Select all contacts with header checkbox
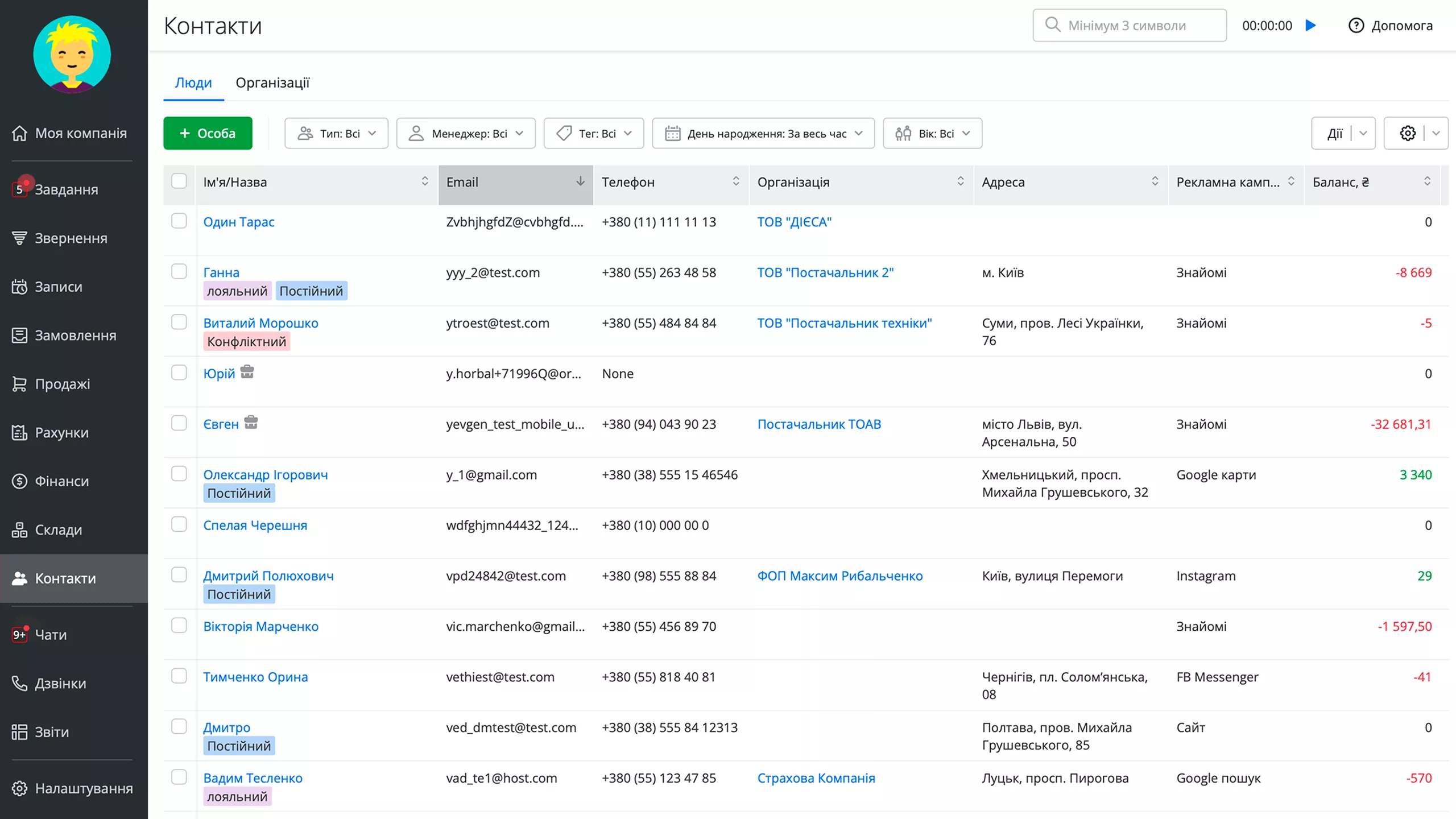The image size is (1456, 819). [x=179, y=181]
